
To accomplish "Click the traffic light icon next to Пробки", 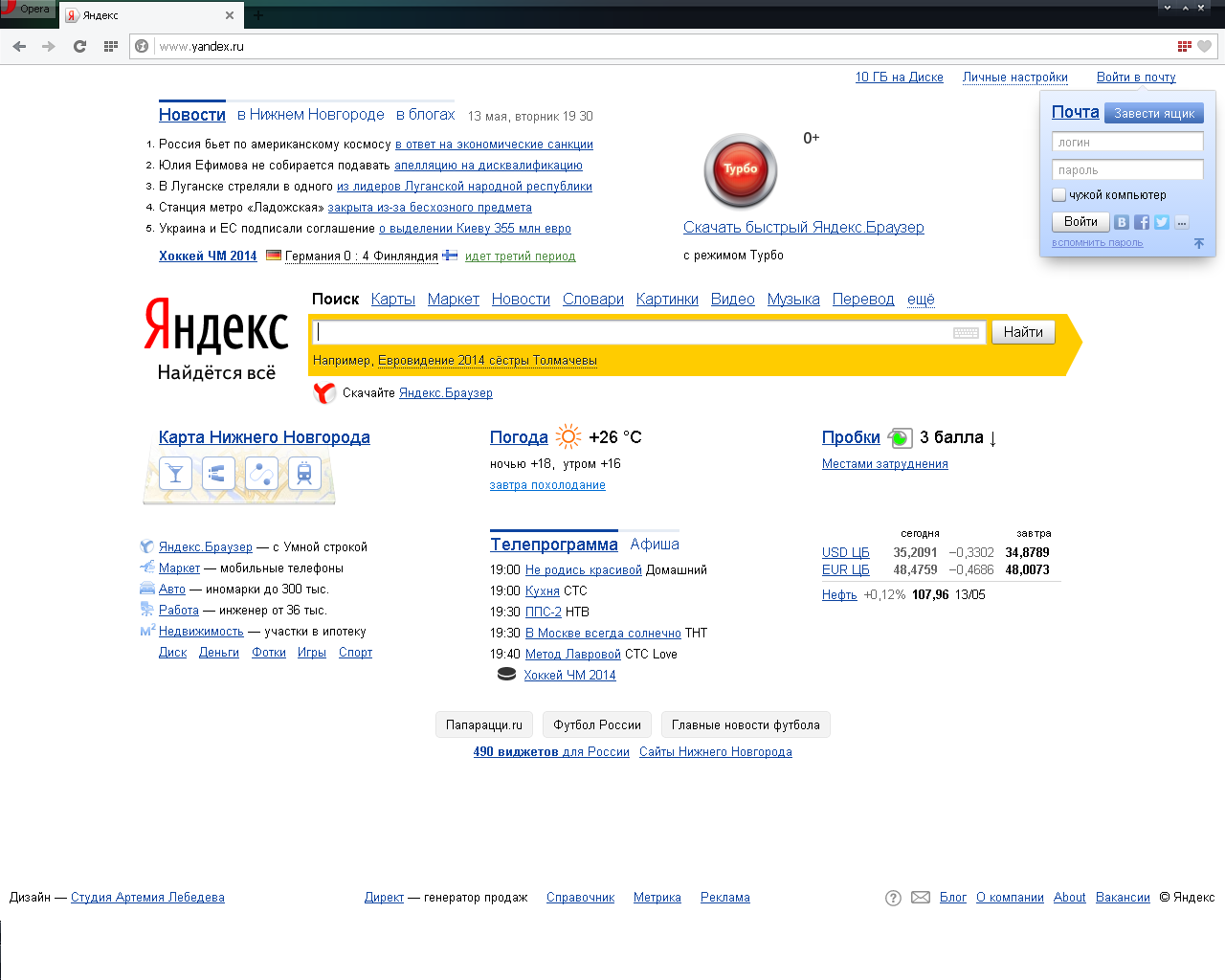I will 900,437.
